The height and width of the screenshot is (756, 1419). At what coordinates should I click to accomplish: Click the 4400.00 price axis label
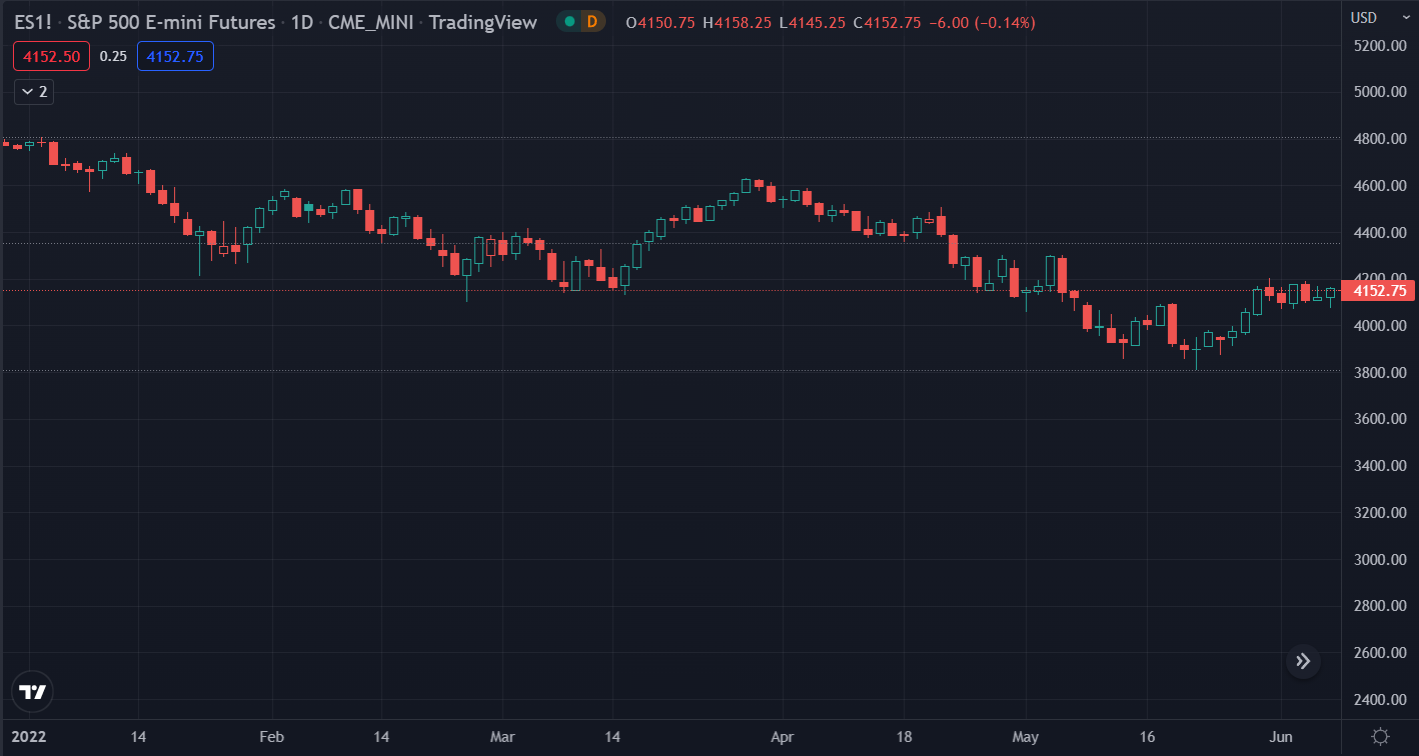[x=1379, y=232]
